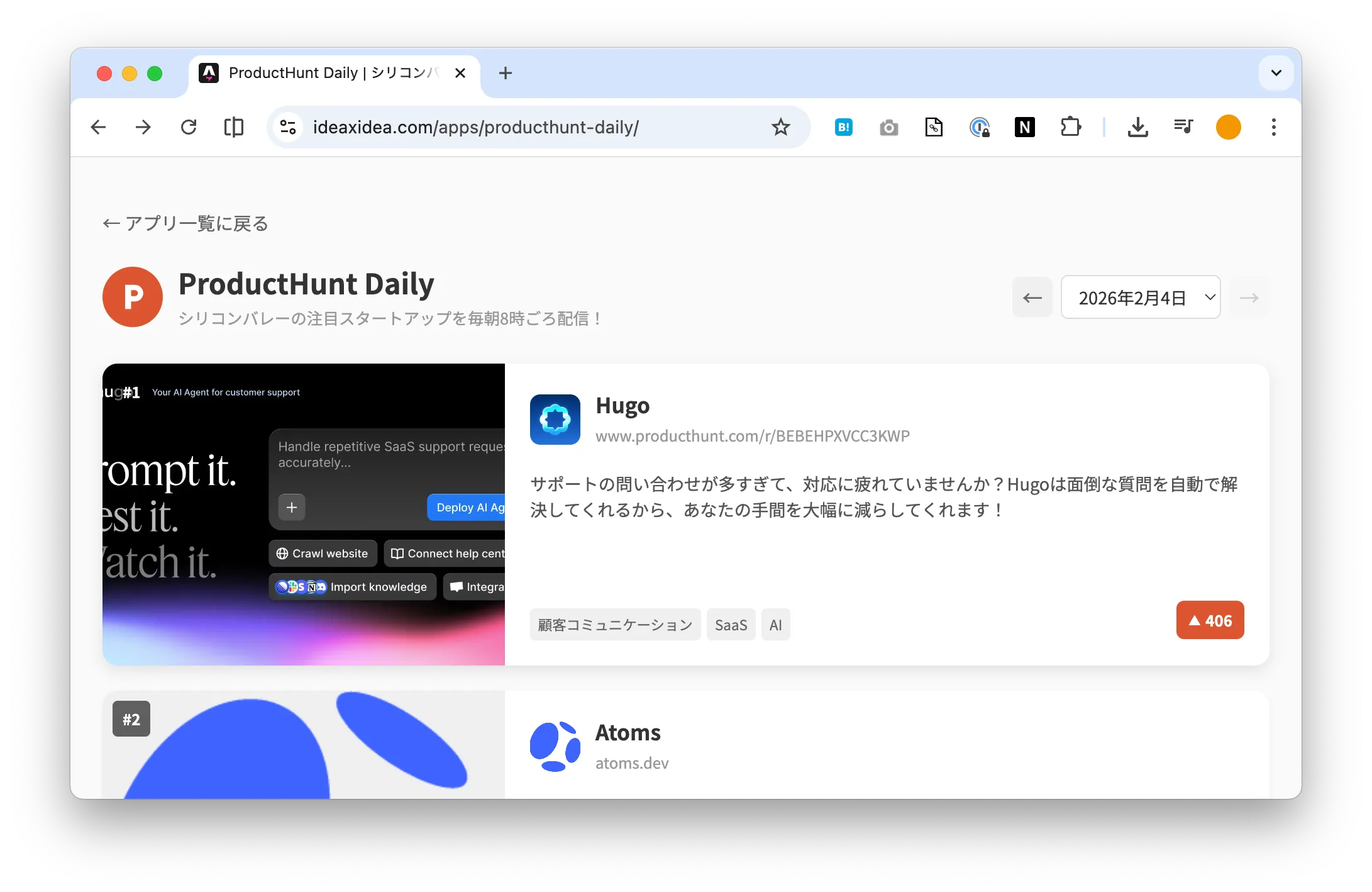Open the browser extensions puzzle menu
Screen dimensions: 1372x892
coord(1071,127)
